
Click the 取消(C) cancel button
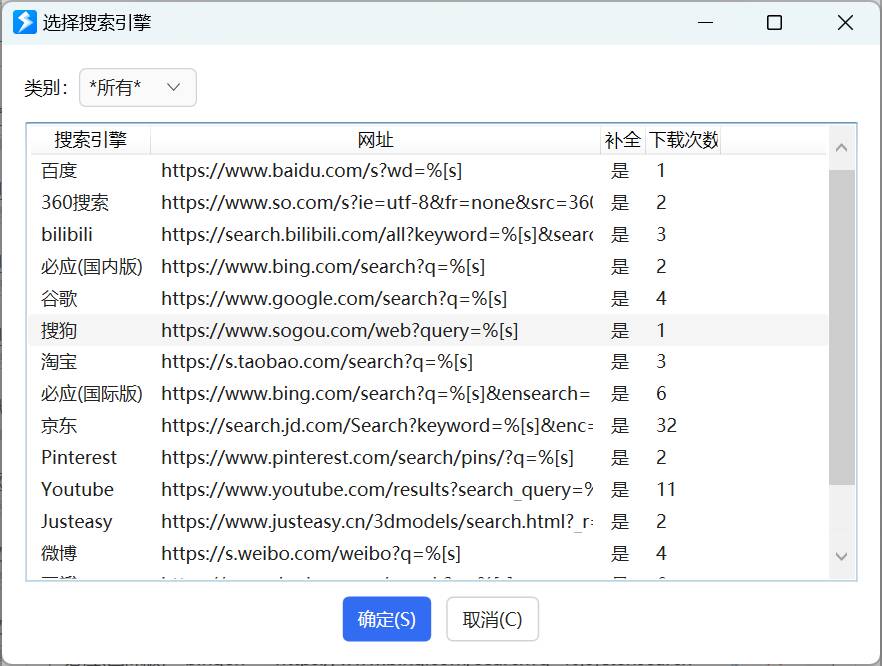[x=492, y=619]
